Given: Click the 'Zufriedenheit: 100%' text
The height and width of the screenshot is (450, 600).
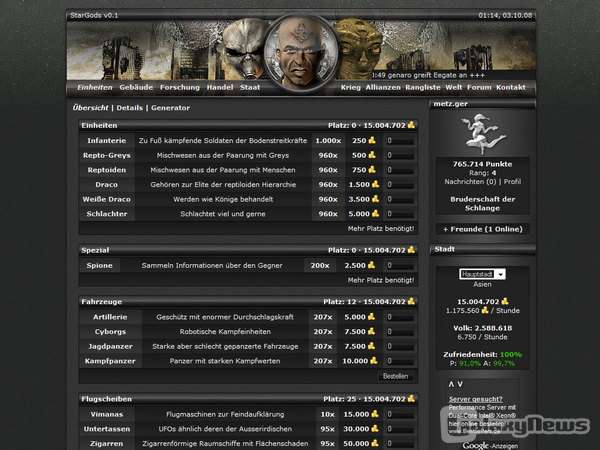Looking at the screenshot, I should point(482,354).
